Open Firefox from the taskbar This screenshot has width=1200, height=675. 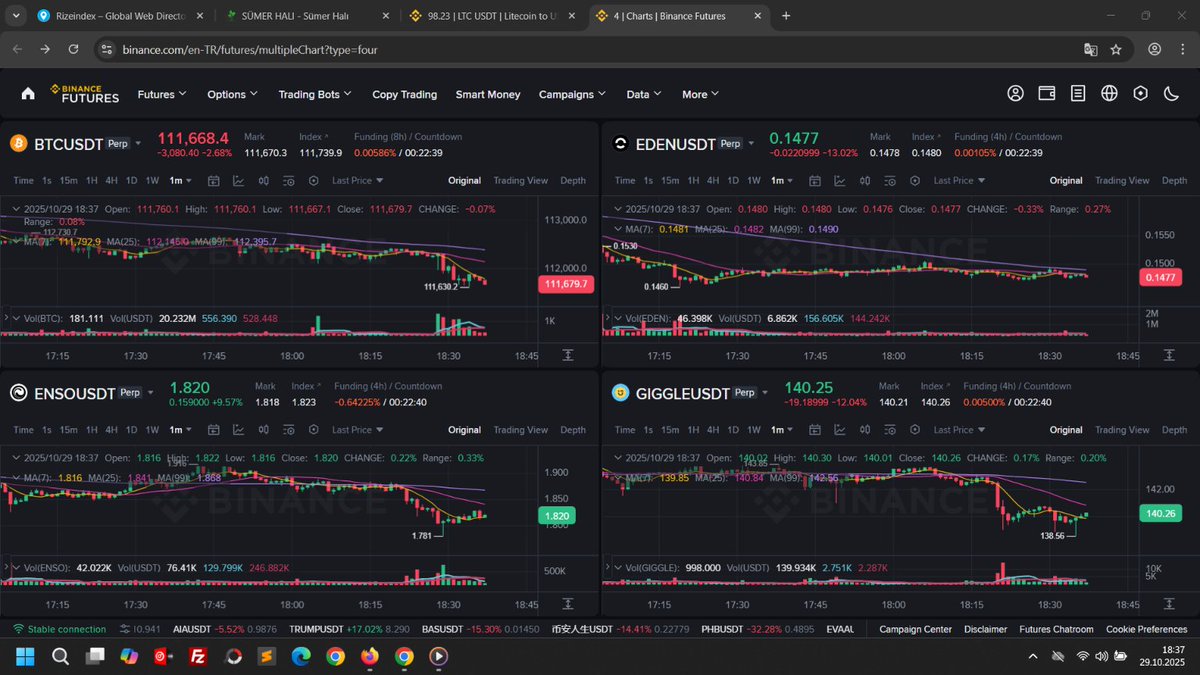(370, 656)
